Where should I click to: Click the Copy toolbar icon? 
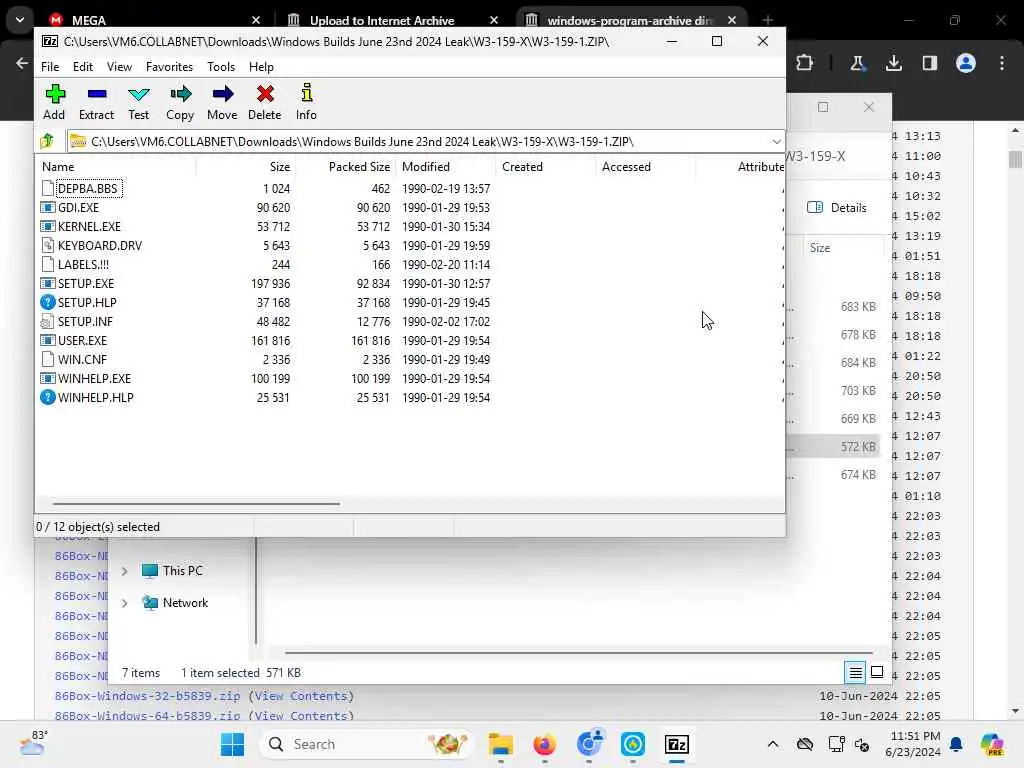coord(180,102)
